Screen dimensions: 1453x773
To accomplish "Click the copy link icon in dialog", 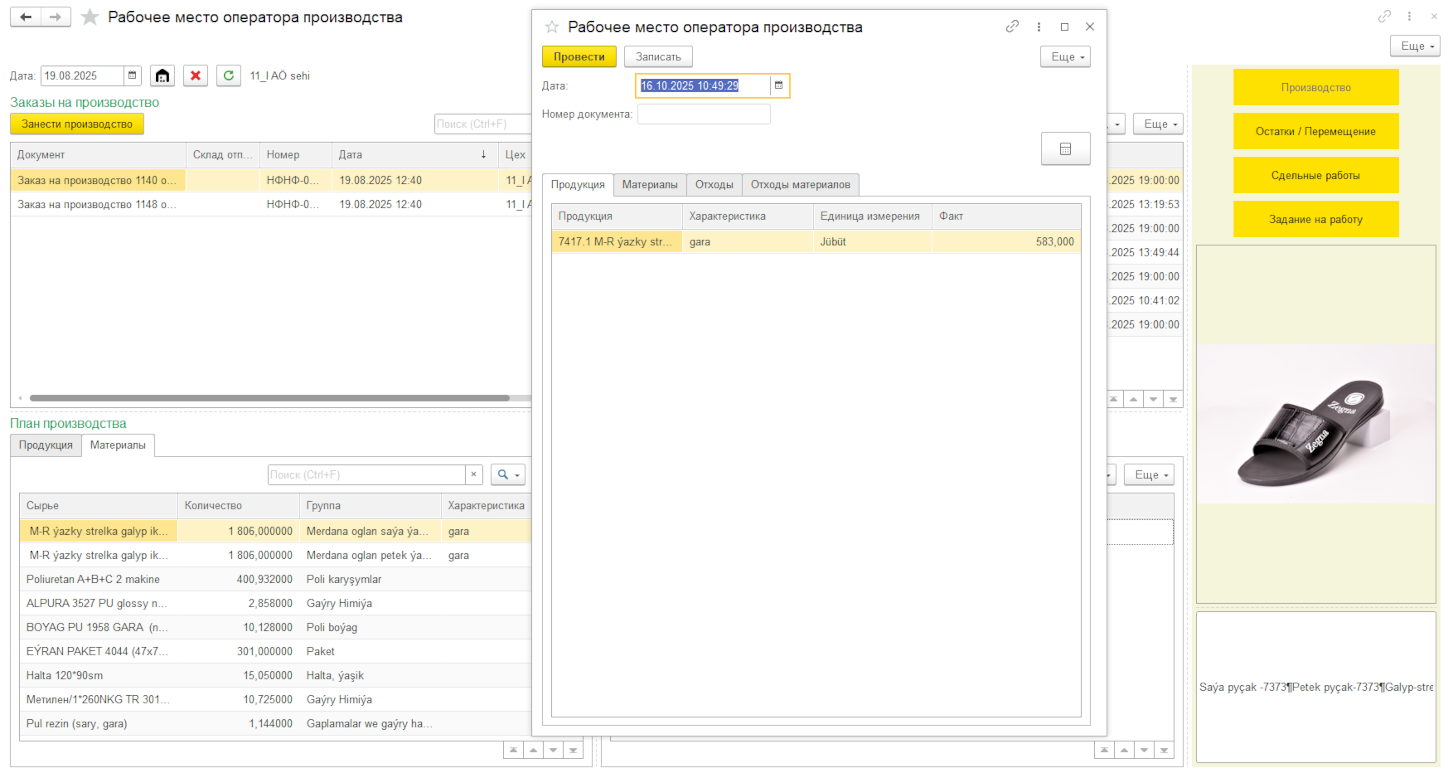I will pyautogui.click(x=1012, y=27).
